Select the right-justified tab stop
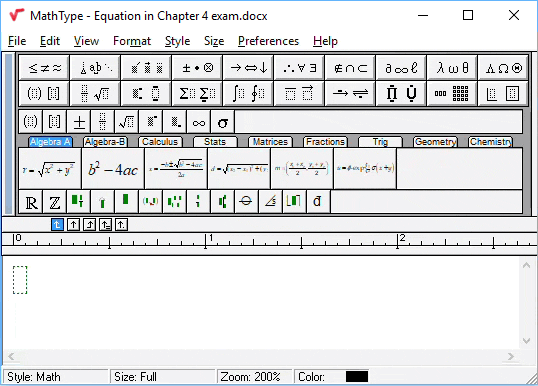538x386 pixels. click(90, 225)
